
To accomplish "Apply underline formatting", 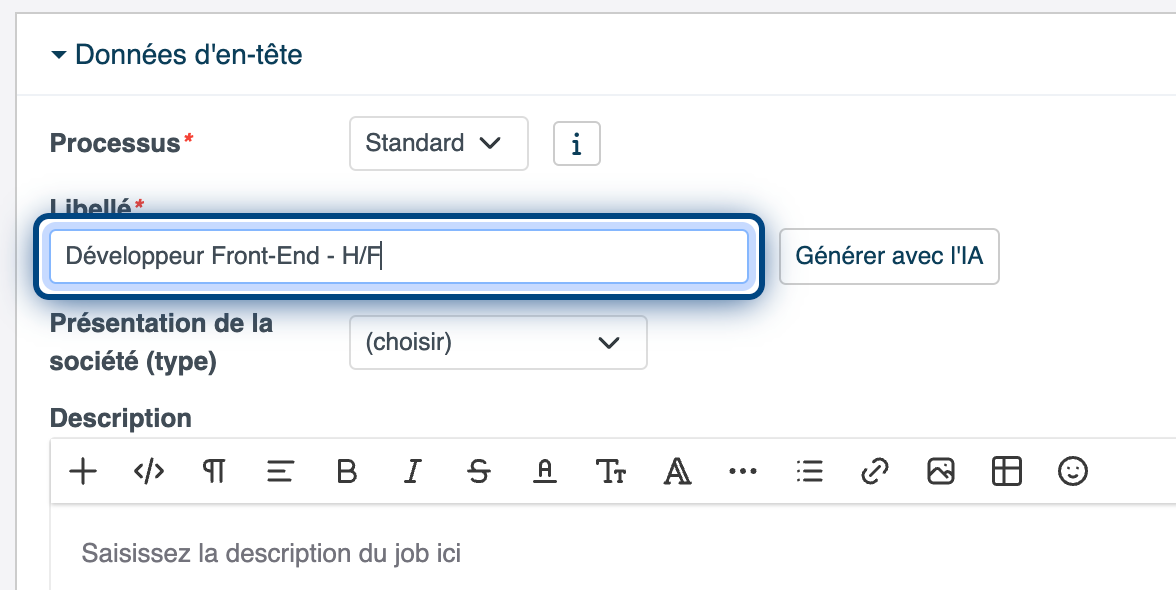I will coord(544,471).
